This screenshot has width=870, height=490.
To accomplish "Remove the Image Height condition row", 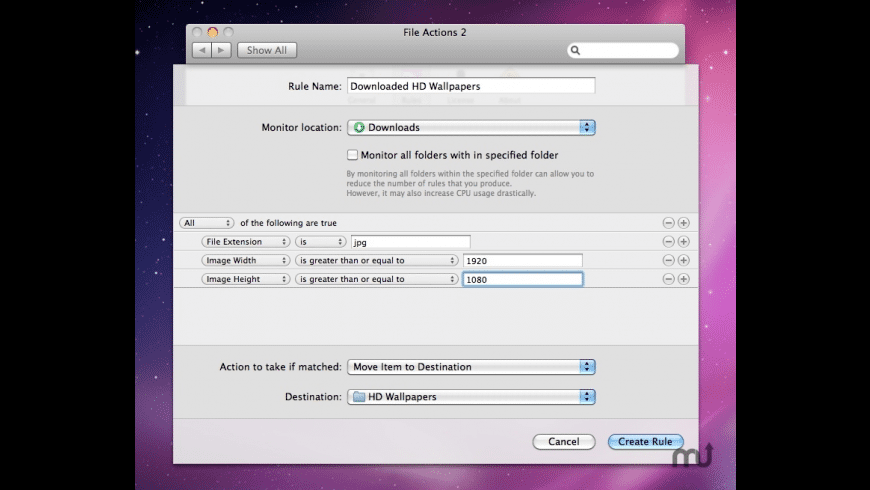I will (x=668, y=280).
